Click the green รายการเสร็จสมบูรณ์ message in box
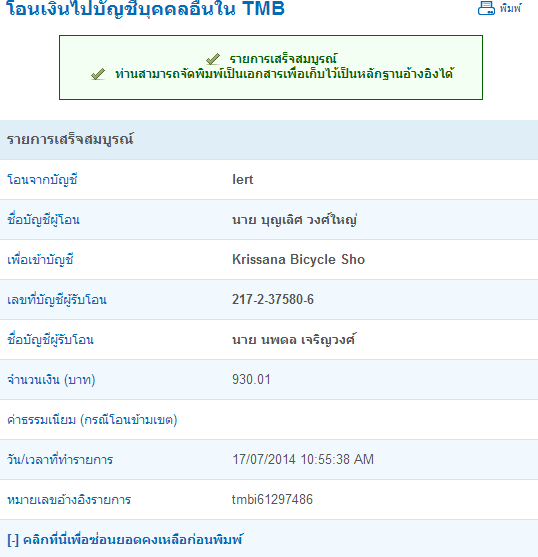Image resolution: width=538 pixels, height=557 pixels. click(x=283, y=58)
